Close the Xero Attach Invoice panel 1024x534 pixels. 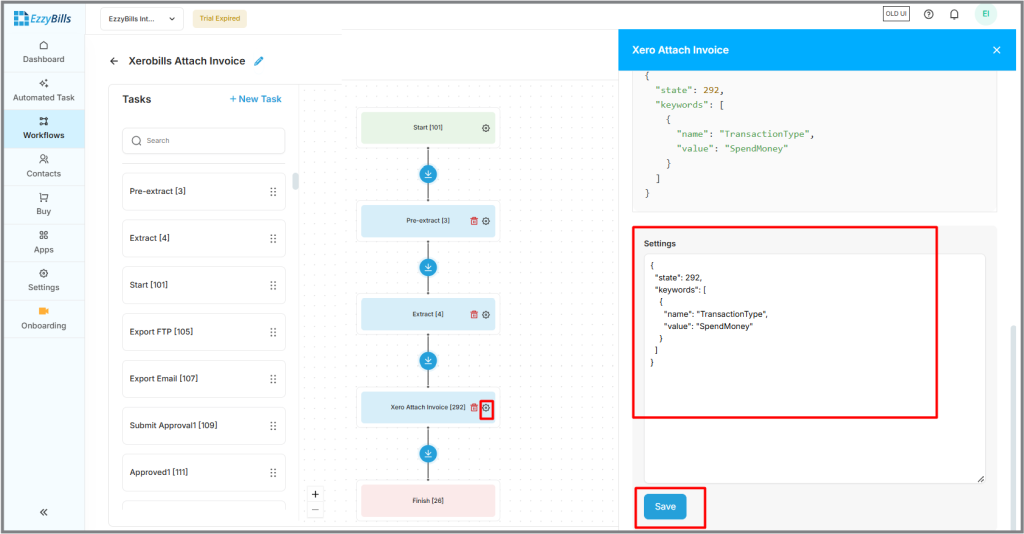pyautogui.click(x=997, y=50)
